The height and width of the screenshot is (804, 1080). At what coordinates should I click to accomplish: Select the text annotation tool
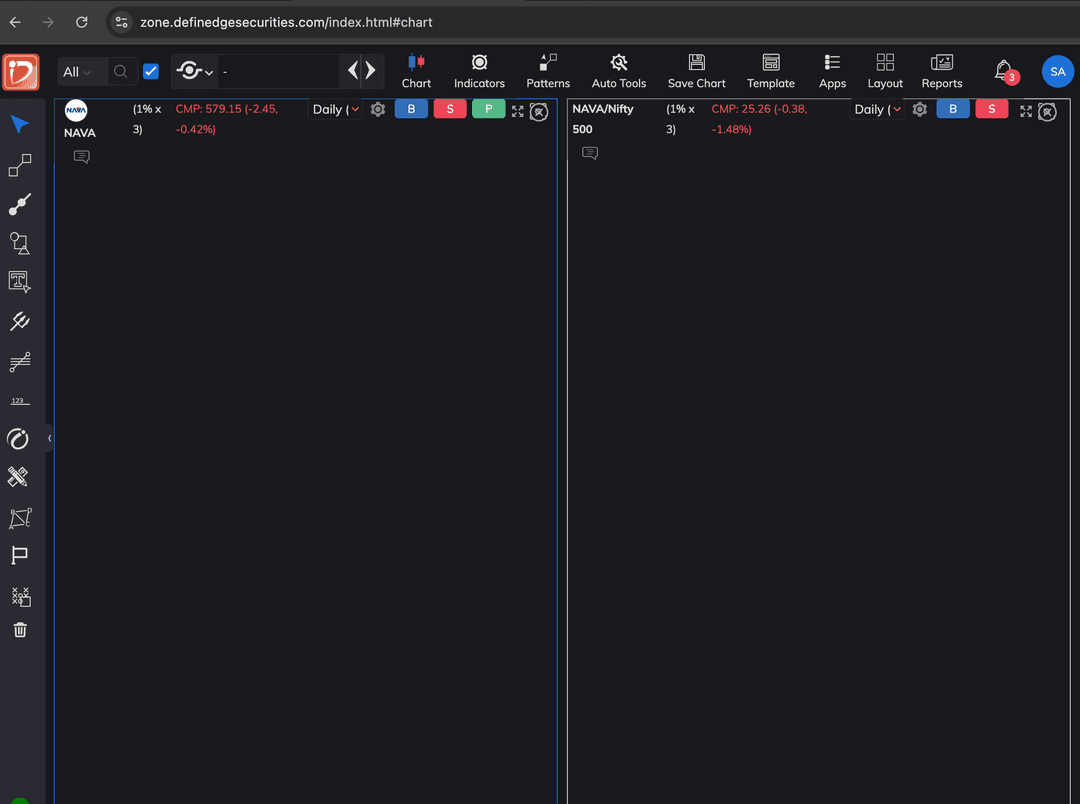click(19, 282)
